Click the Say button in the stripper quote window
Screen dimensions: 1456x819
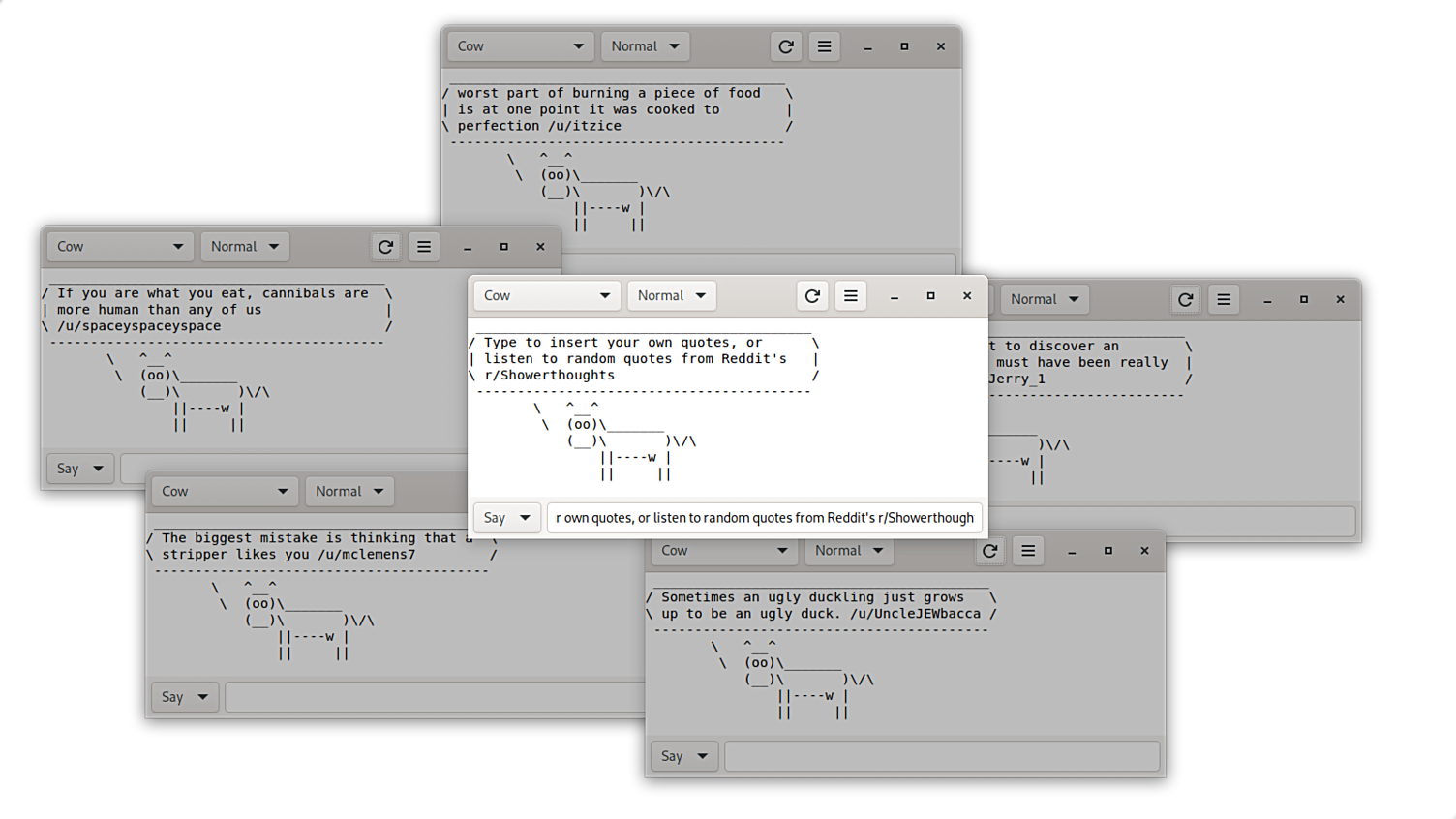coord(184,696)
